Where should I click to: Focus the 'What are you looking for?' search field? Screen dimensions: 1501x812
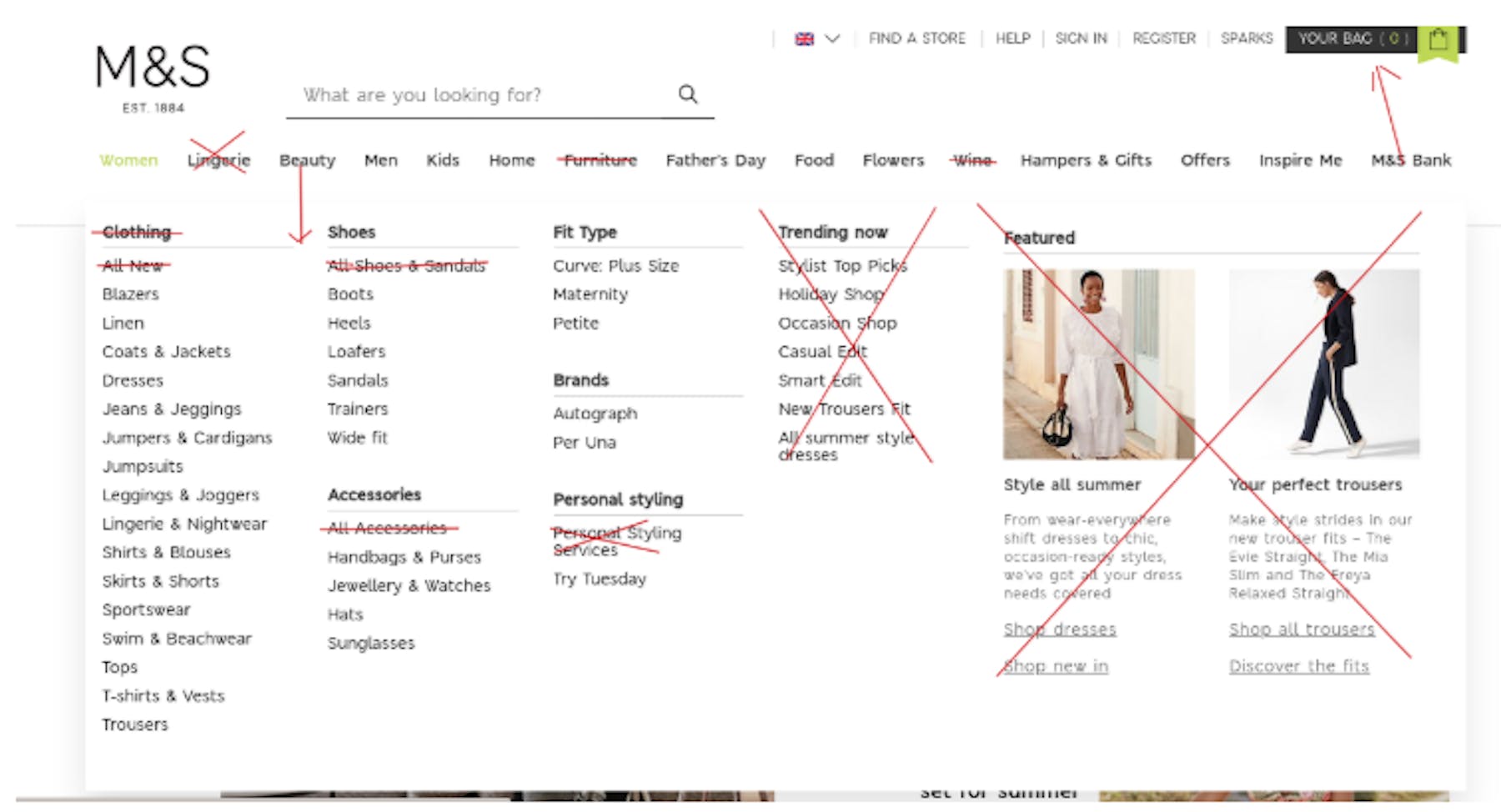499,95
